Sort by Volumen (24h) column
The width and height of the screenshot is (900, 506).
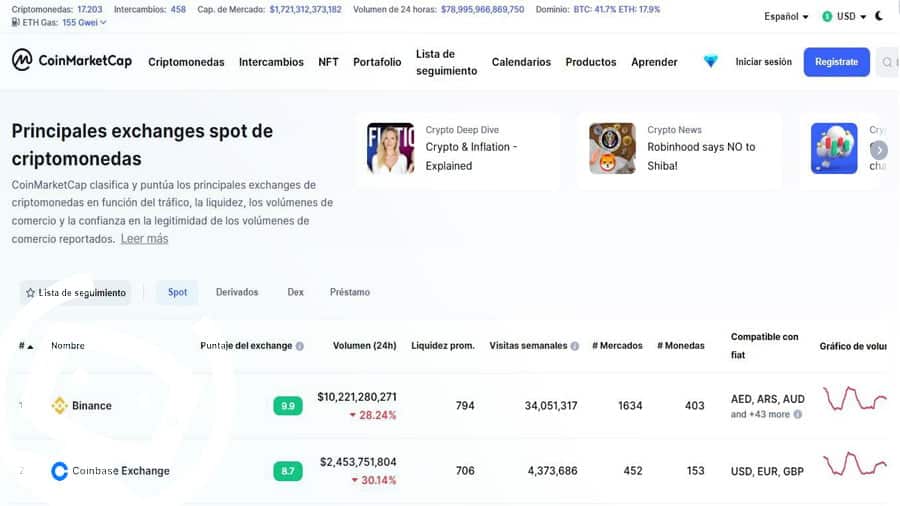pos(364,345)
